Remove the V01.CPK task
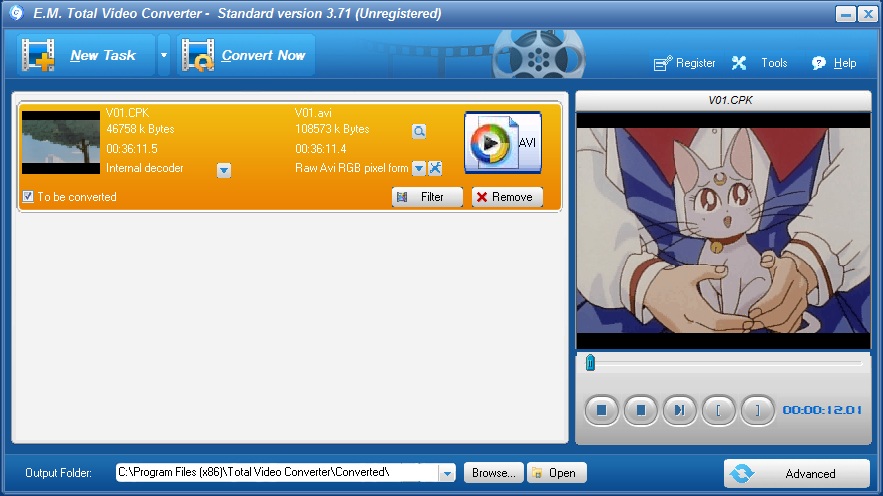 pos(507,197)
